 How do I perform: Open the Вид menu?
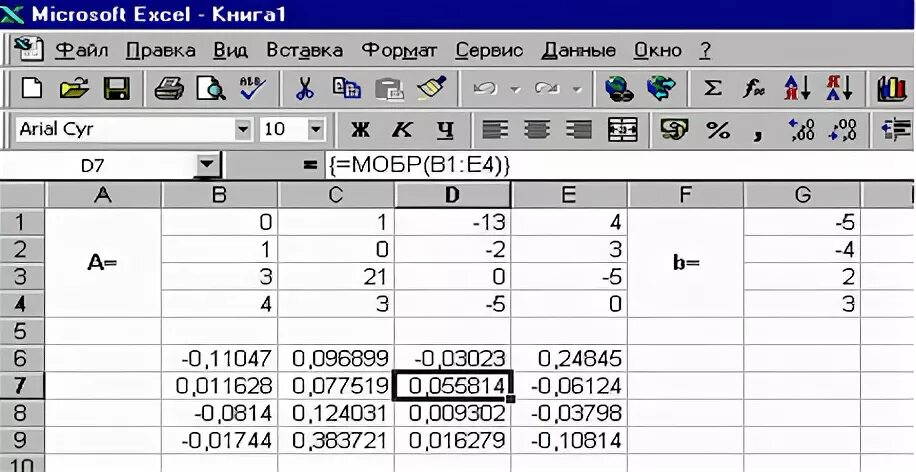click(230, 50)
